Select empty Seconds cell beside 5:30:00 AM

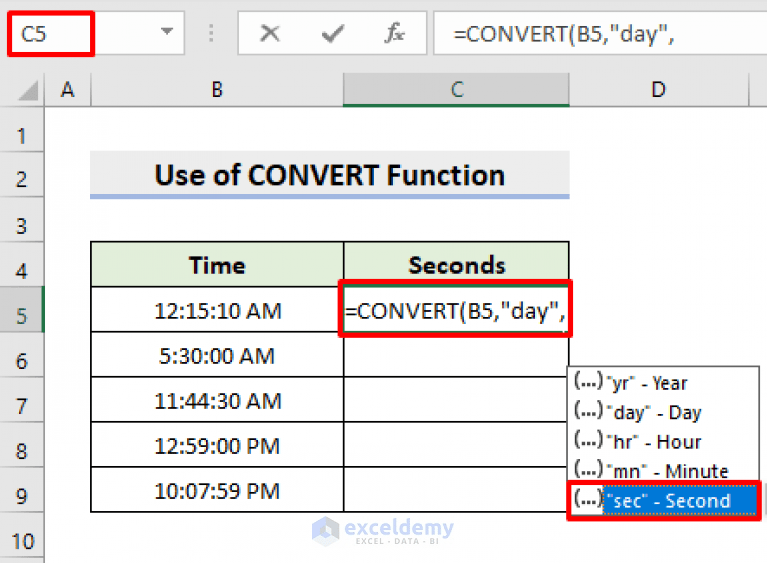tap(456, 355)
